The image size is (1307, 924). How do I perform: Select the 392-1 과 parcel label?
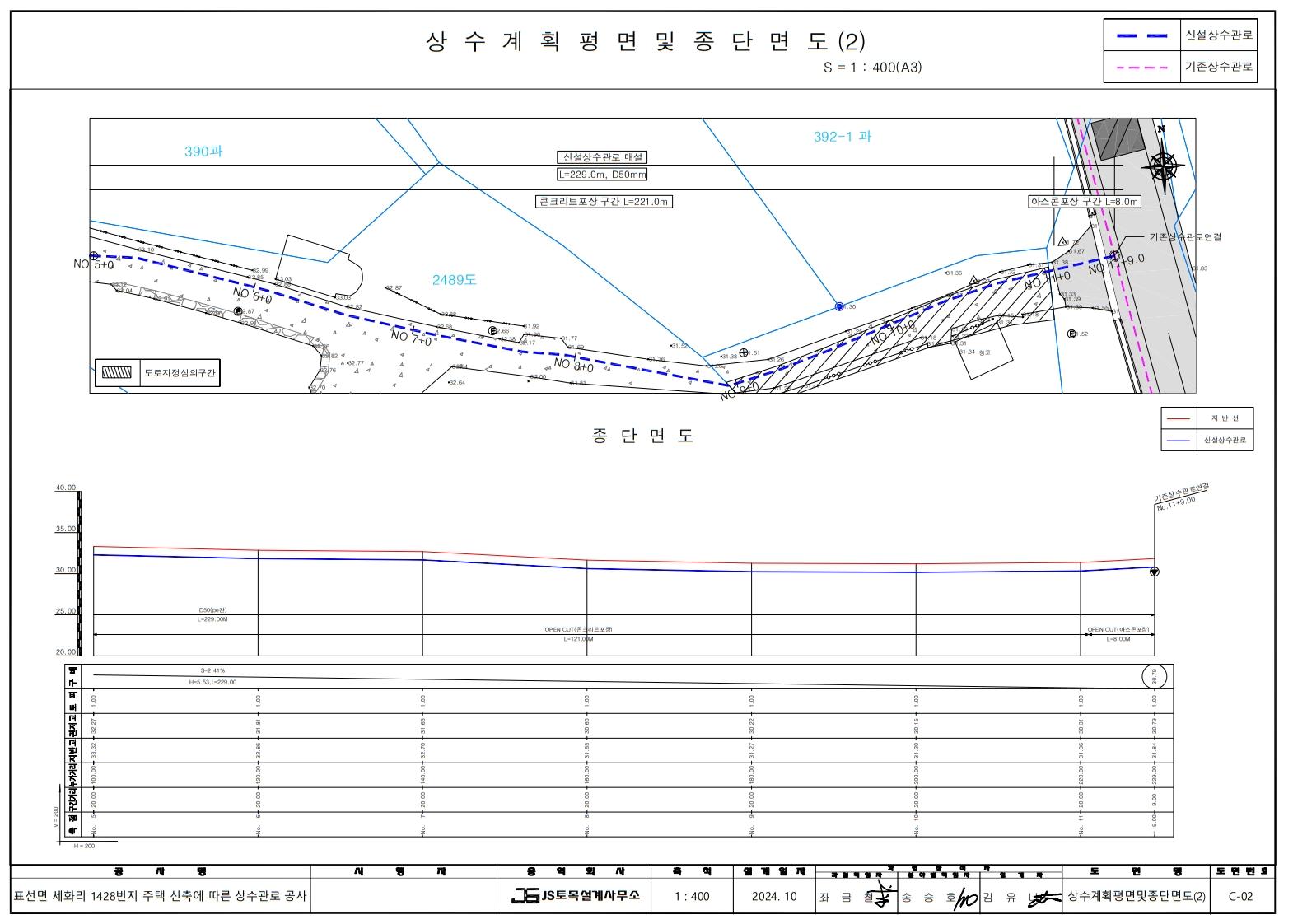coord(843,137)
